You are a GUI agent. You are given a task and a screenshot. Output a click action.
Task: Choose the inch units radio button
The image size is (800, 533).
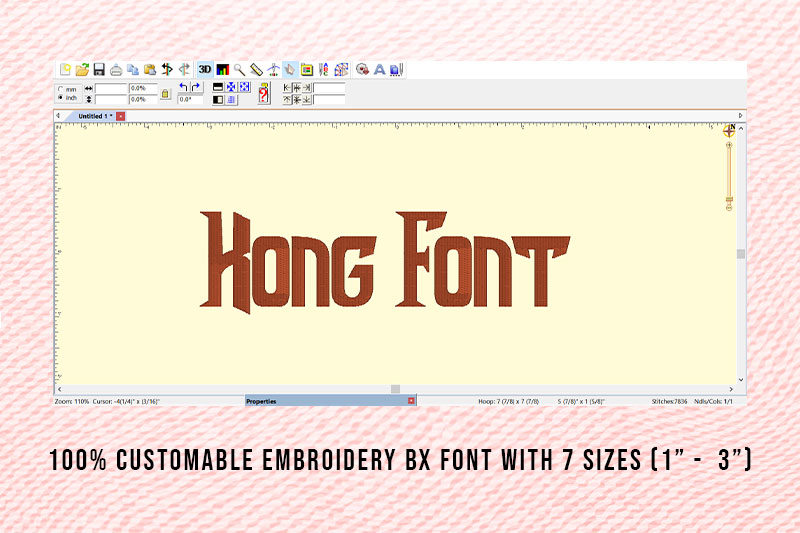click(61, 97)
